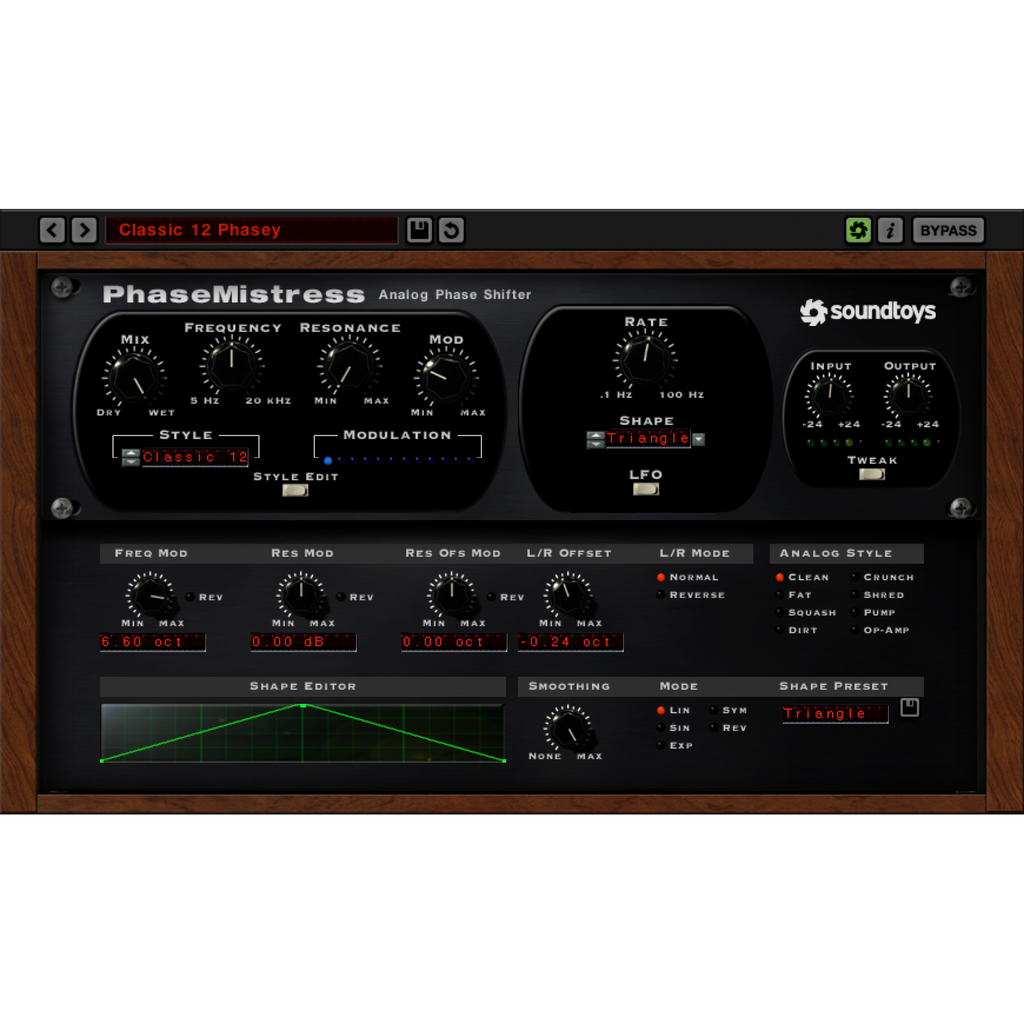Open the Classic 12 Phasey preset field
1024x1024 pixels.
pyautogui.click(x=252, y=230)
